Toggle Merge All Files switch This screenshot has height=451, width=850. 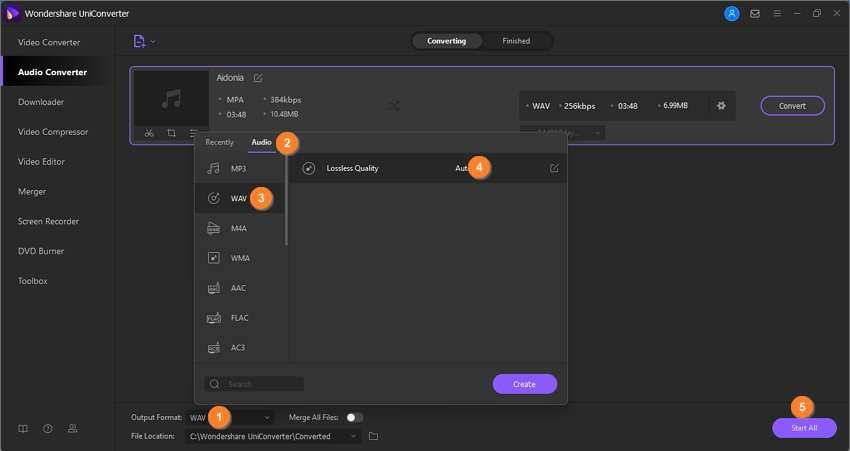(x=355, y=417)
